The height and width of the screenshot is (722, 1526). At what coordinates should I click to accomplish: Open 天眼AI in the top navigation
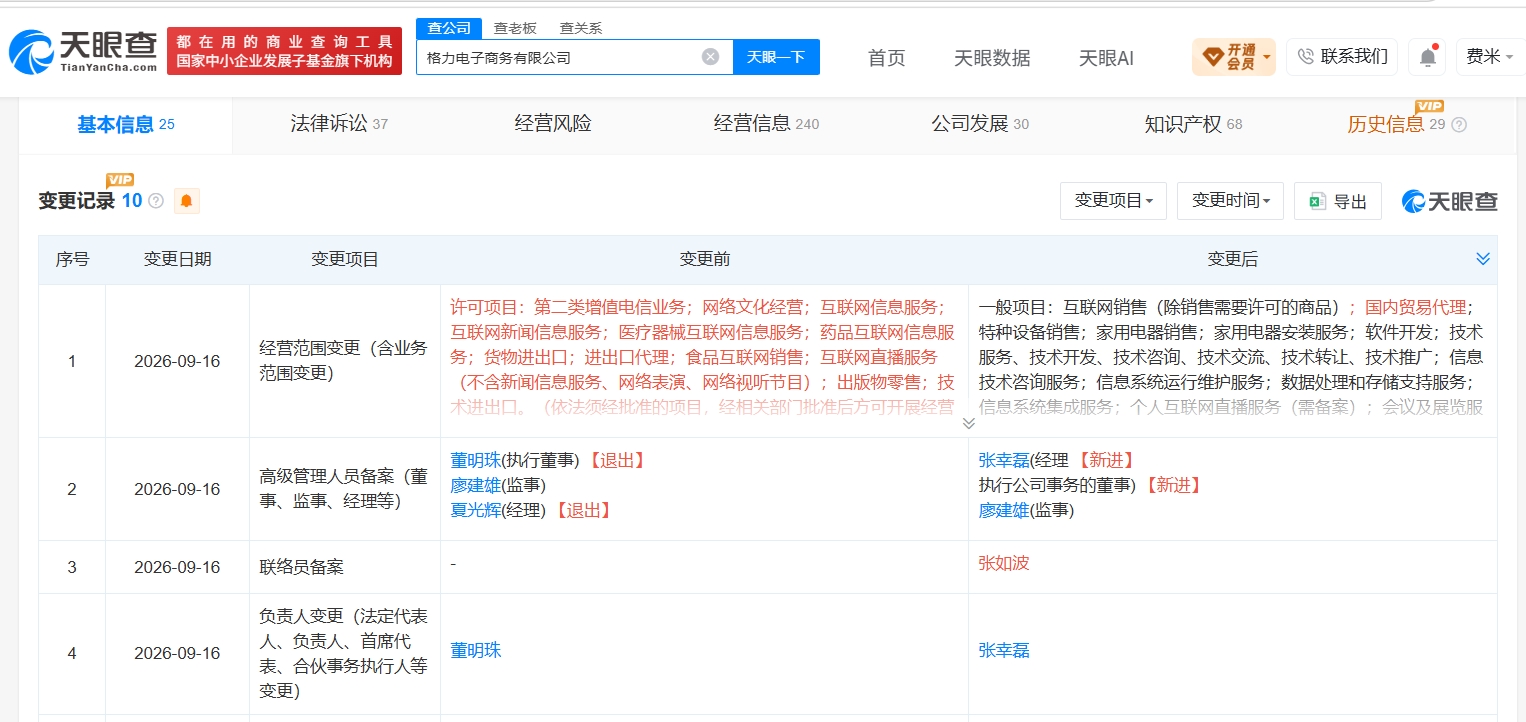click(1106, 58)
